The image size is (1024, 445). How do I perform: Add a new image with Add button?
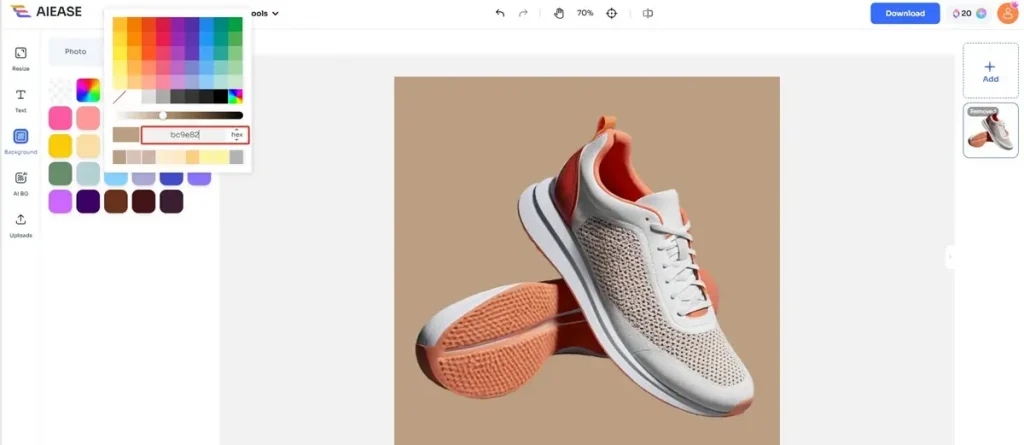click(990, 70)
